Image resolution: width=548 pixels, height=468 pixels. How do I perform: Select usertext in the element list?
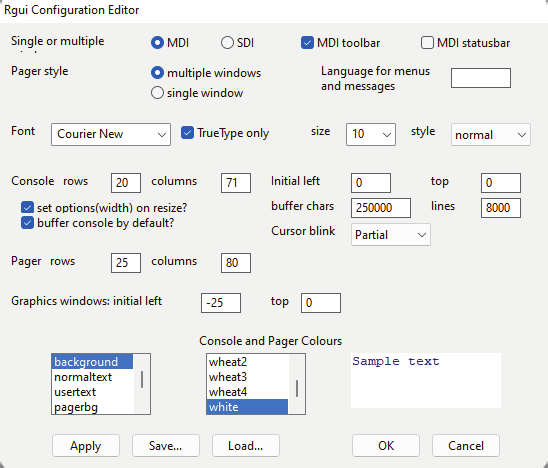click(x=92, y=392)
